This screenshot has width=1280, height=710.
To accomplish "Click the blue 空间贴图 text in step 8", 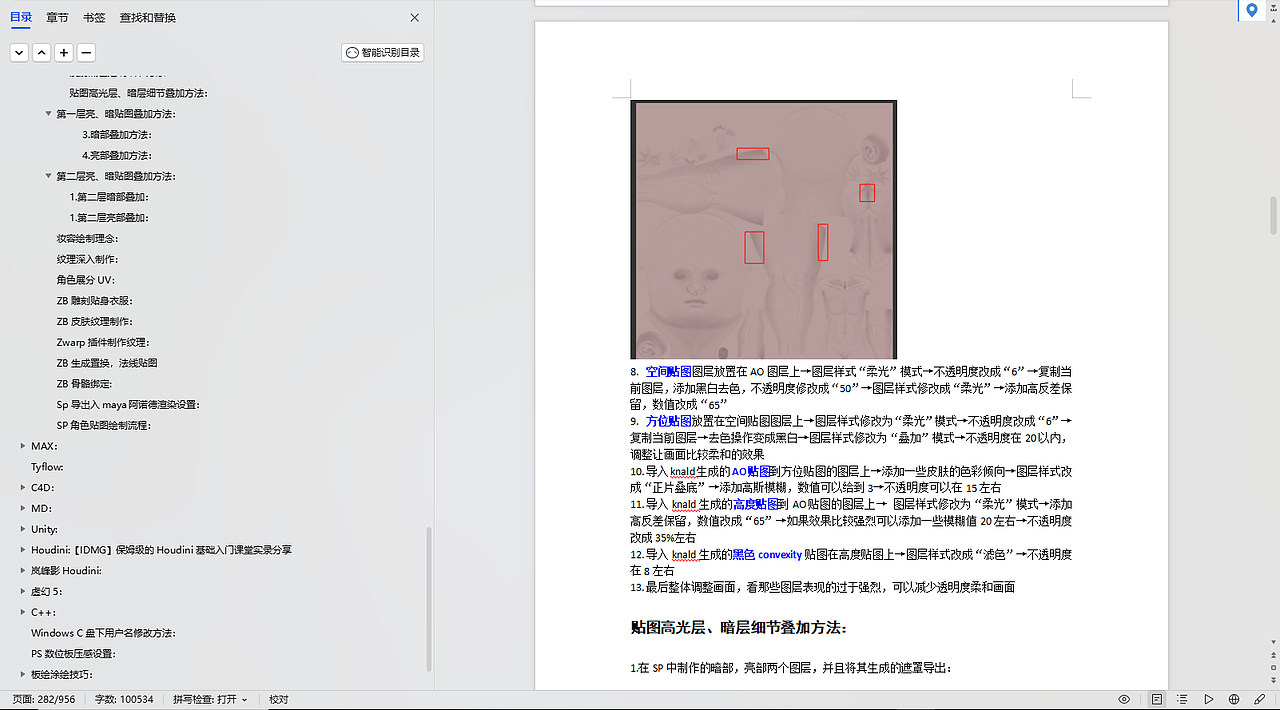I will point(668,371).
